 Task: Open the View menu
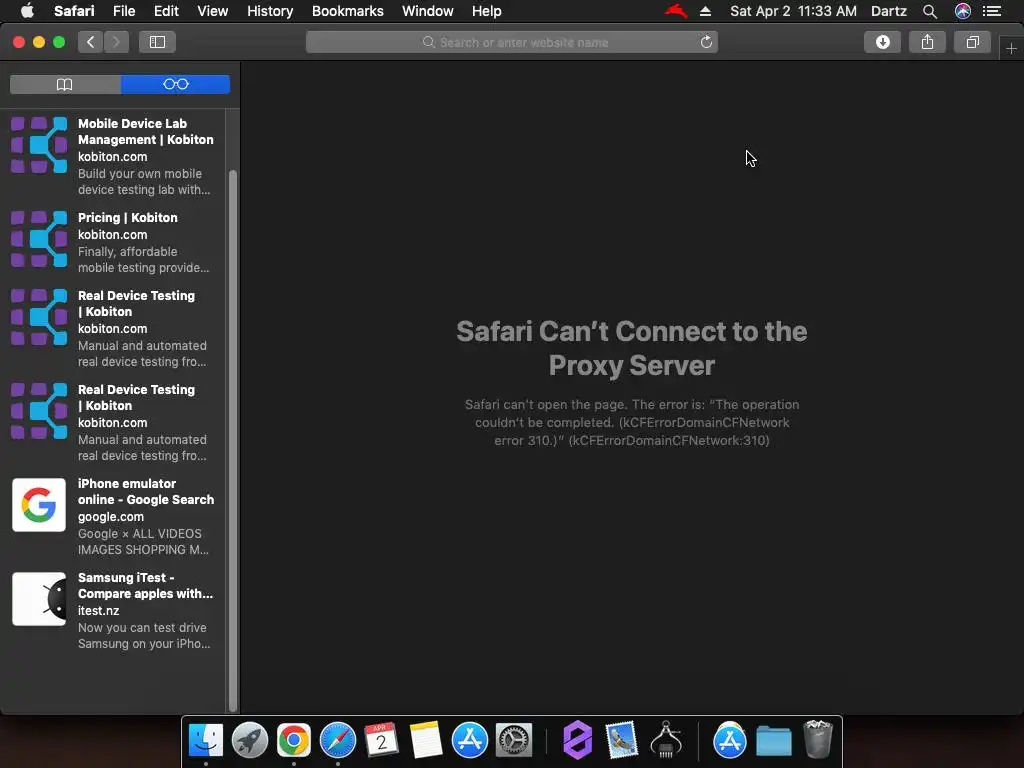[x=212, y=11]
